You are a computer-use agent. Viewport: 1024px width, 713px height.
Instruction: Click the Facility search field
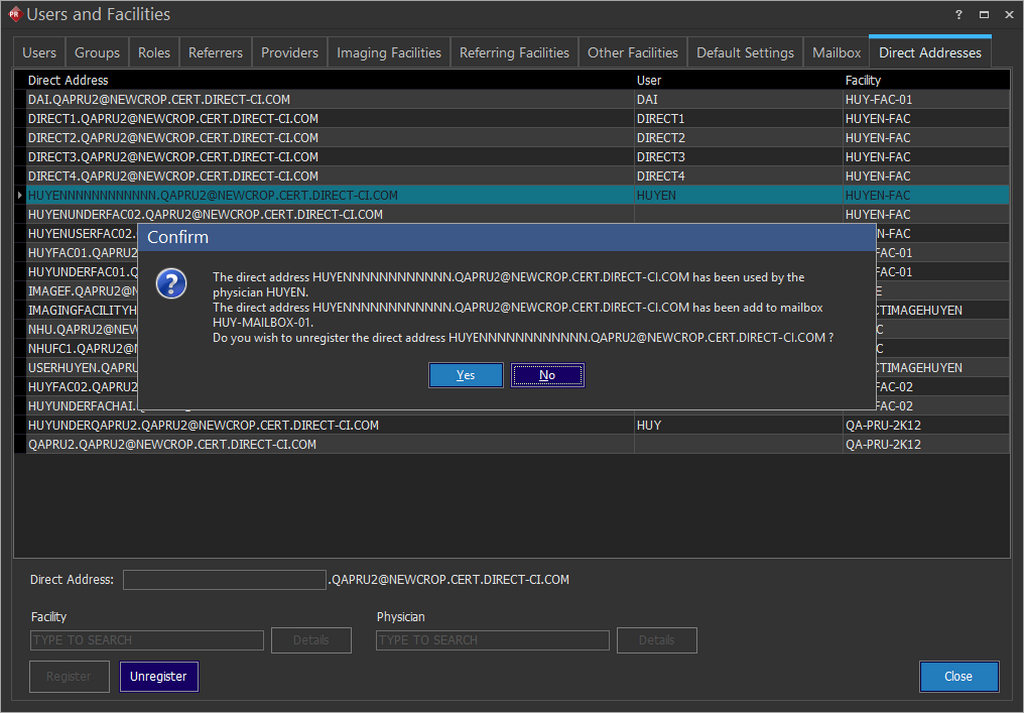click(x=147, y=640)
